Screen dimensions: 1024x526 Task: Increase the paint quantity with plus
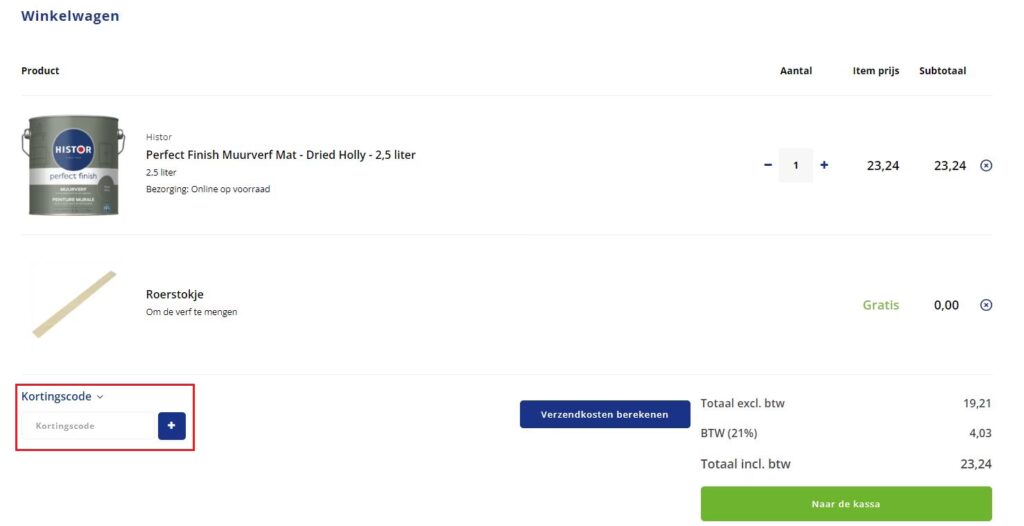[824, 165]
